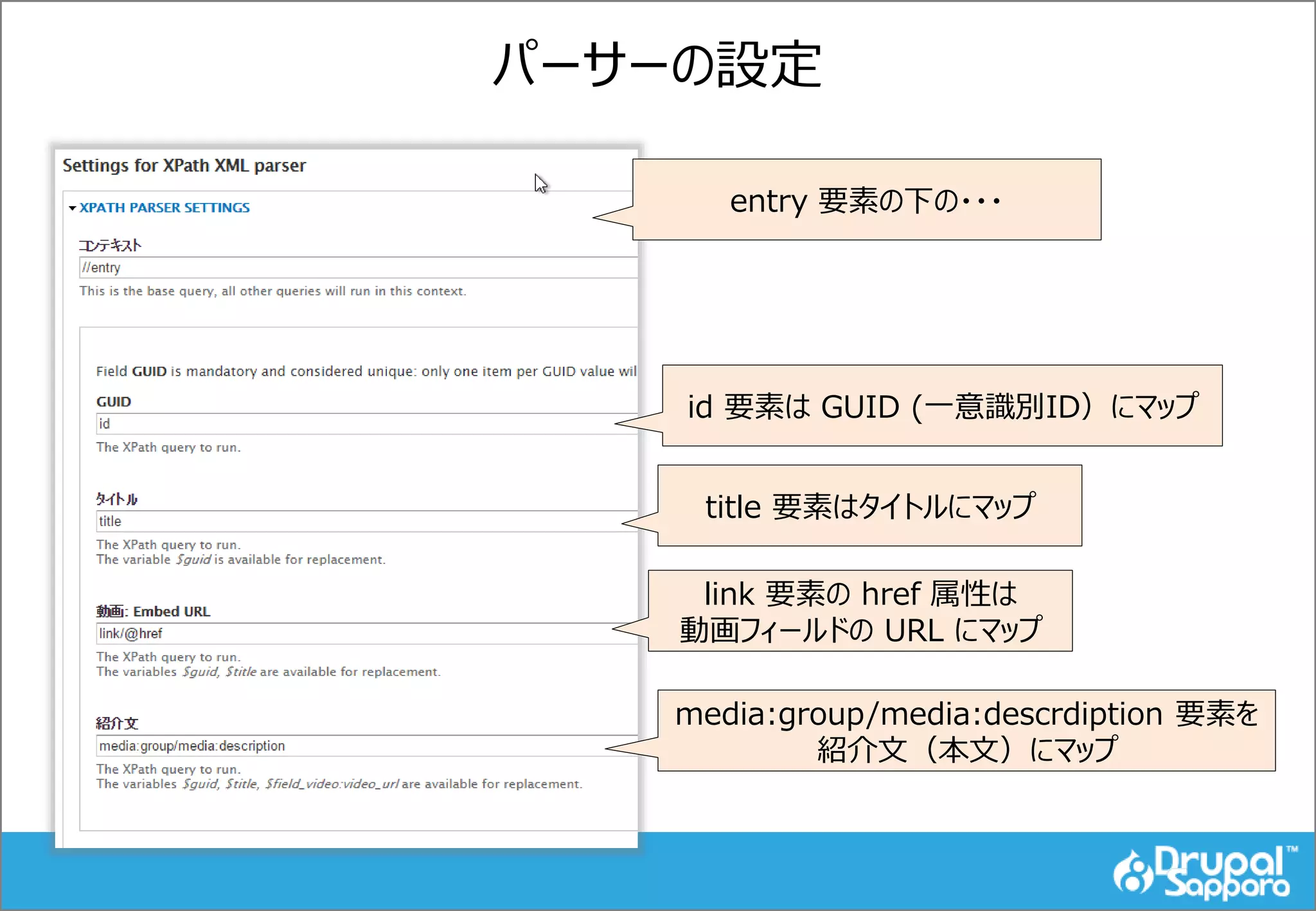This screenshot has height=911, width=1316.
Task: Click the 'This is the base query' help text
Action: pos(272,291)
